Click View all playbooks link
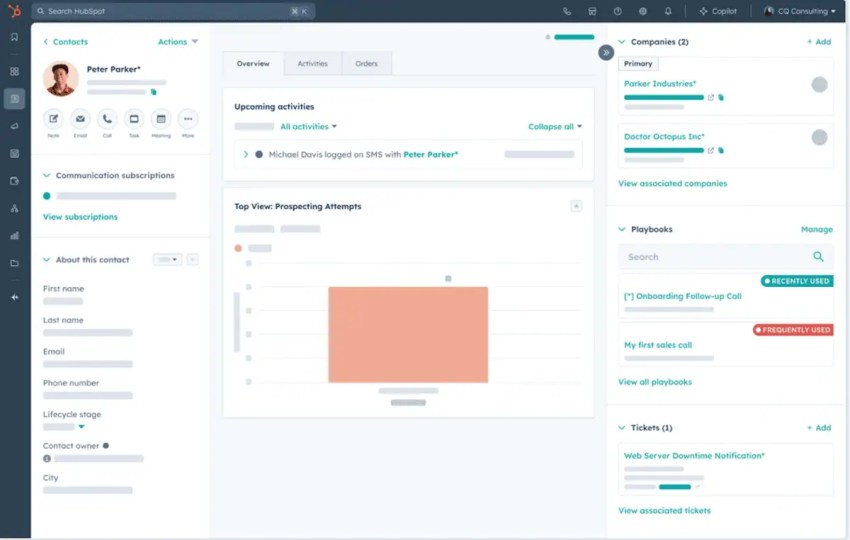Image resolution: width=850 pixels, height=540 pixels. point(655,382)
